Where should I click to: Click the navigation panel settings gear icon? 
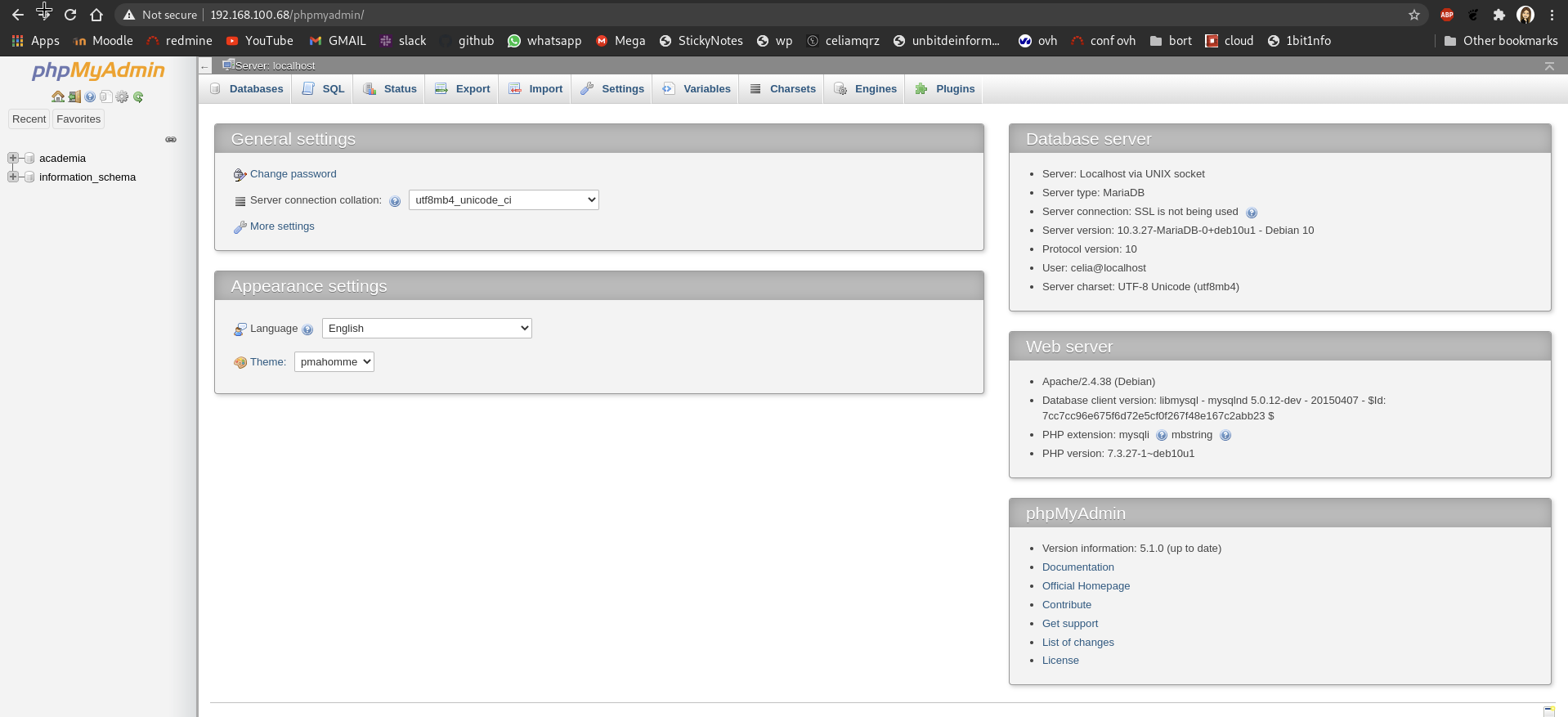122,96
